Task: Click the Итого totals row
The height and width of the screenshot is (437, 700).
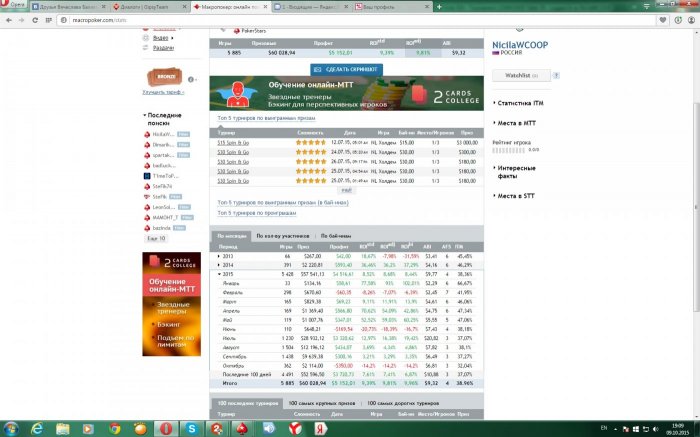Action: coord(346,383)
